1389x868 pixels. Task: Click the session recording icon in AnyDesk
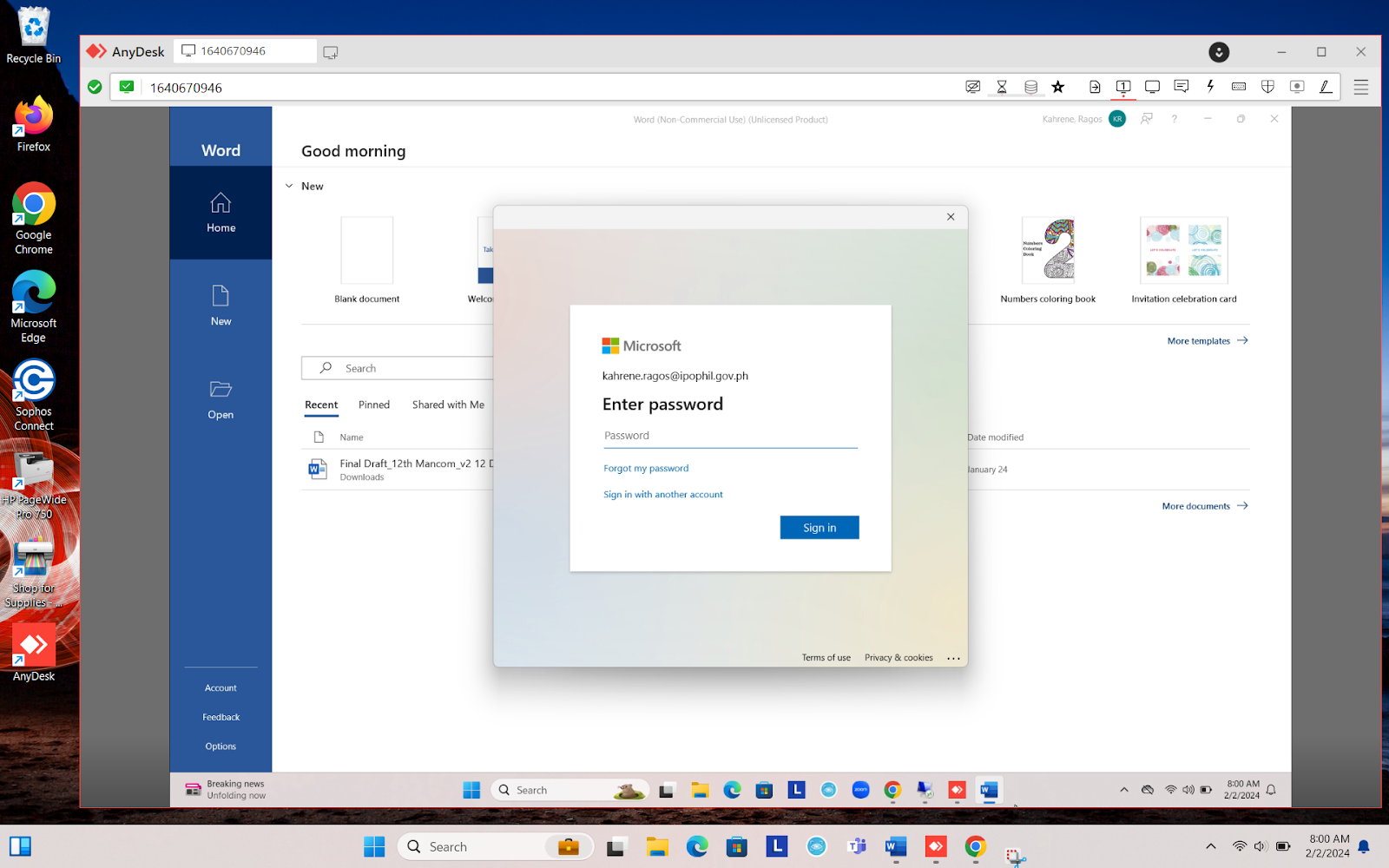coord(1297,87)
